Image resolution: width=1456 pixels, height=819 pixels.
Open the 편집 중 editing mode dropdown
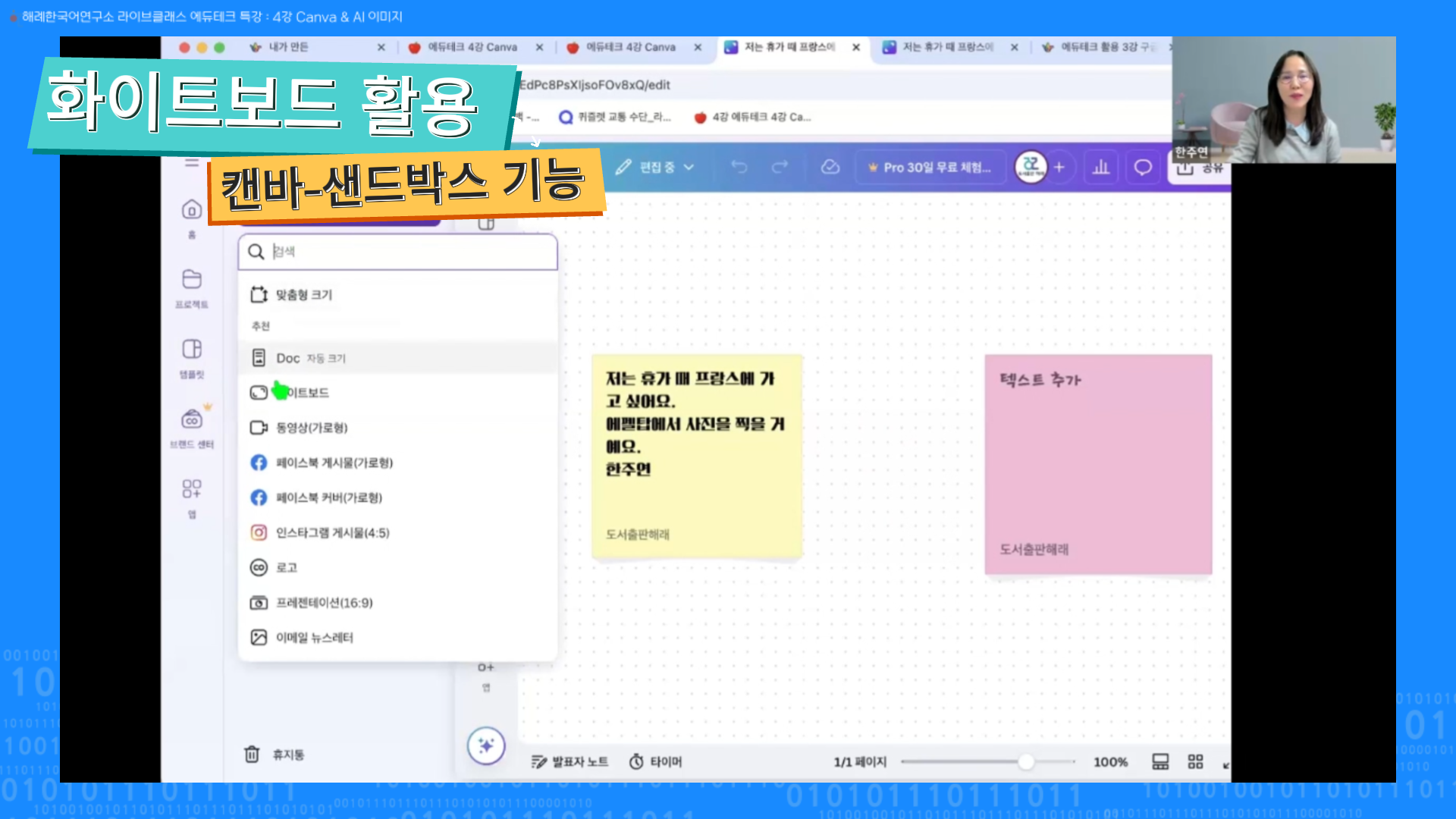pyautogui.click(x=654, y=167)
